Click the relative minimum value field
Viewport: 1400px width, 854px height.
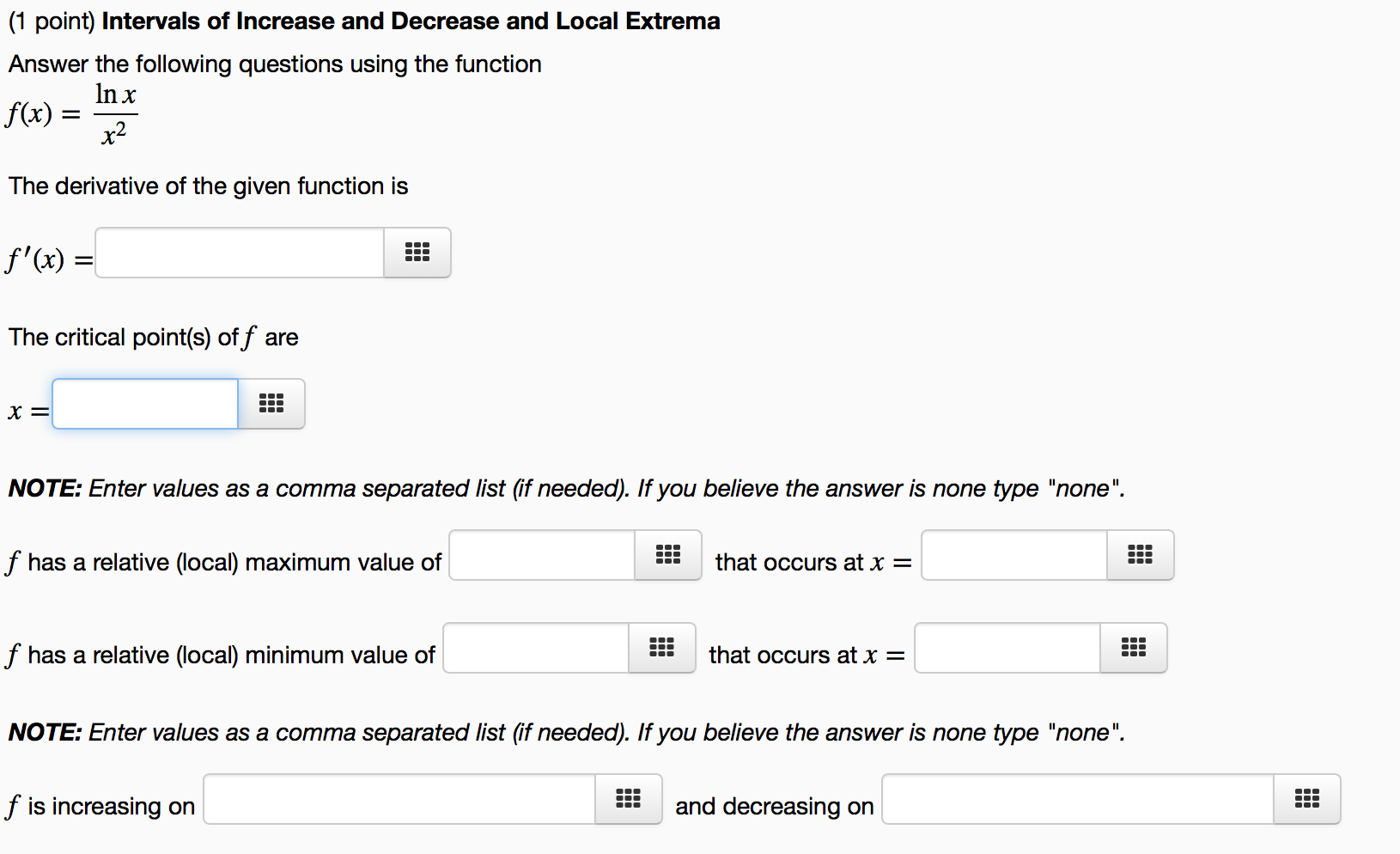tap(534, 648)
